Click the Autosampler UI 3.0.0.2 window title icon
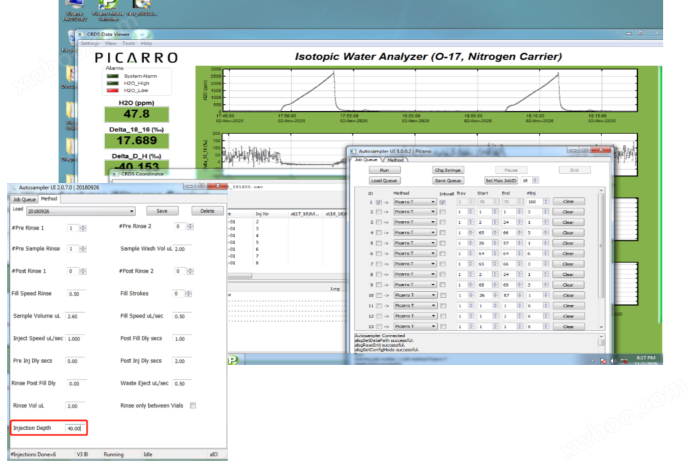This screenshot has height=471, width=699. pos(353,152)
